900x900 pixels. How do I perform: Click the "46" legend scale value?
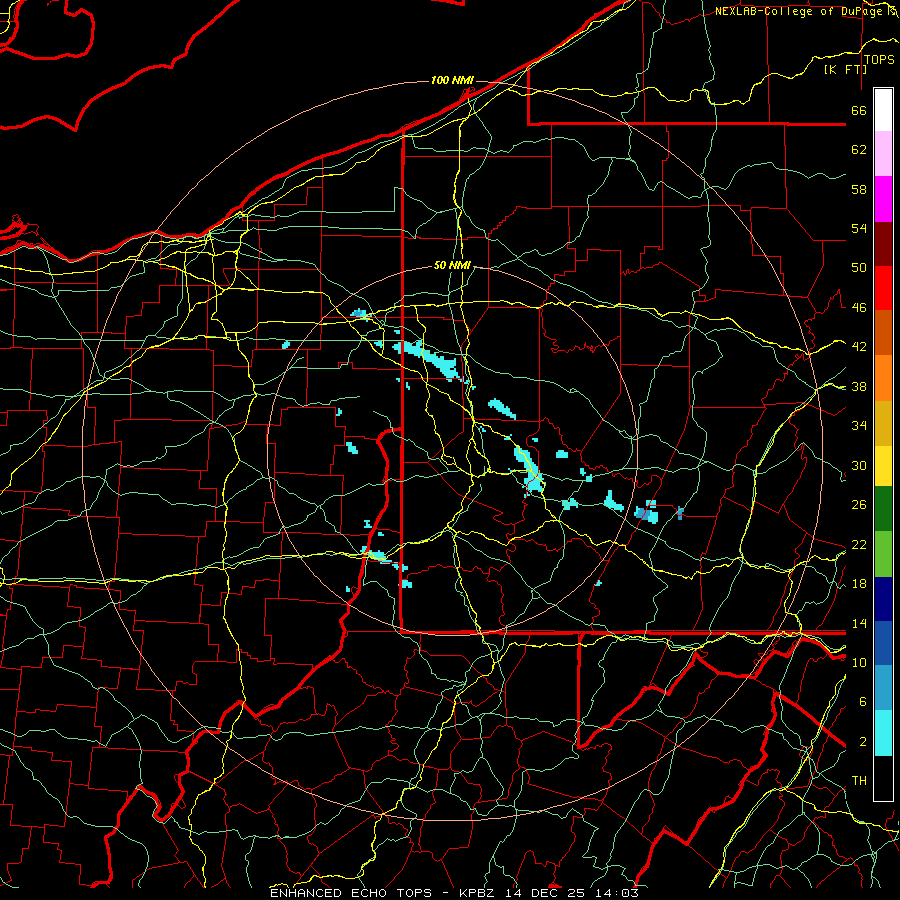[x=859, y=308]
